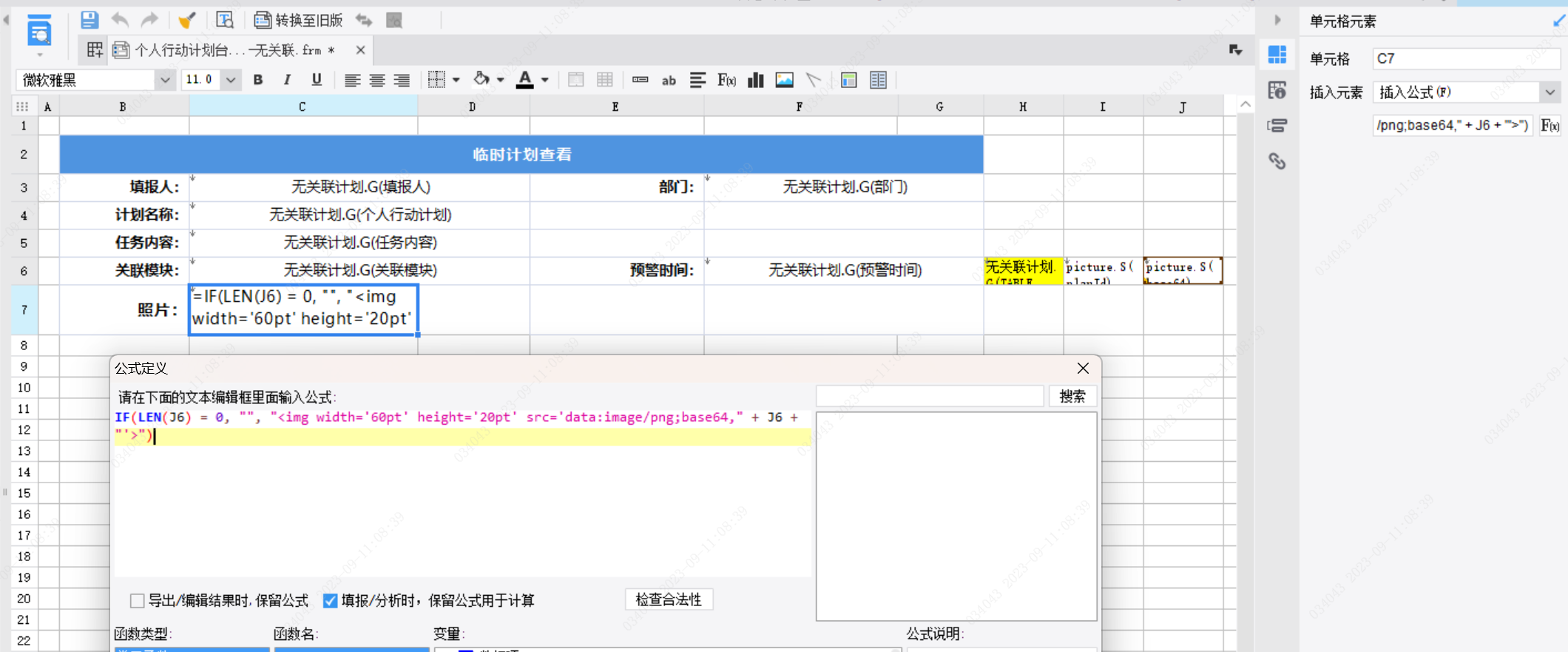The width and height of the screenshot is (1568, 652).
Task: Click the condition attributes panel icon
Action: click(x=1277, y=126)
